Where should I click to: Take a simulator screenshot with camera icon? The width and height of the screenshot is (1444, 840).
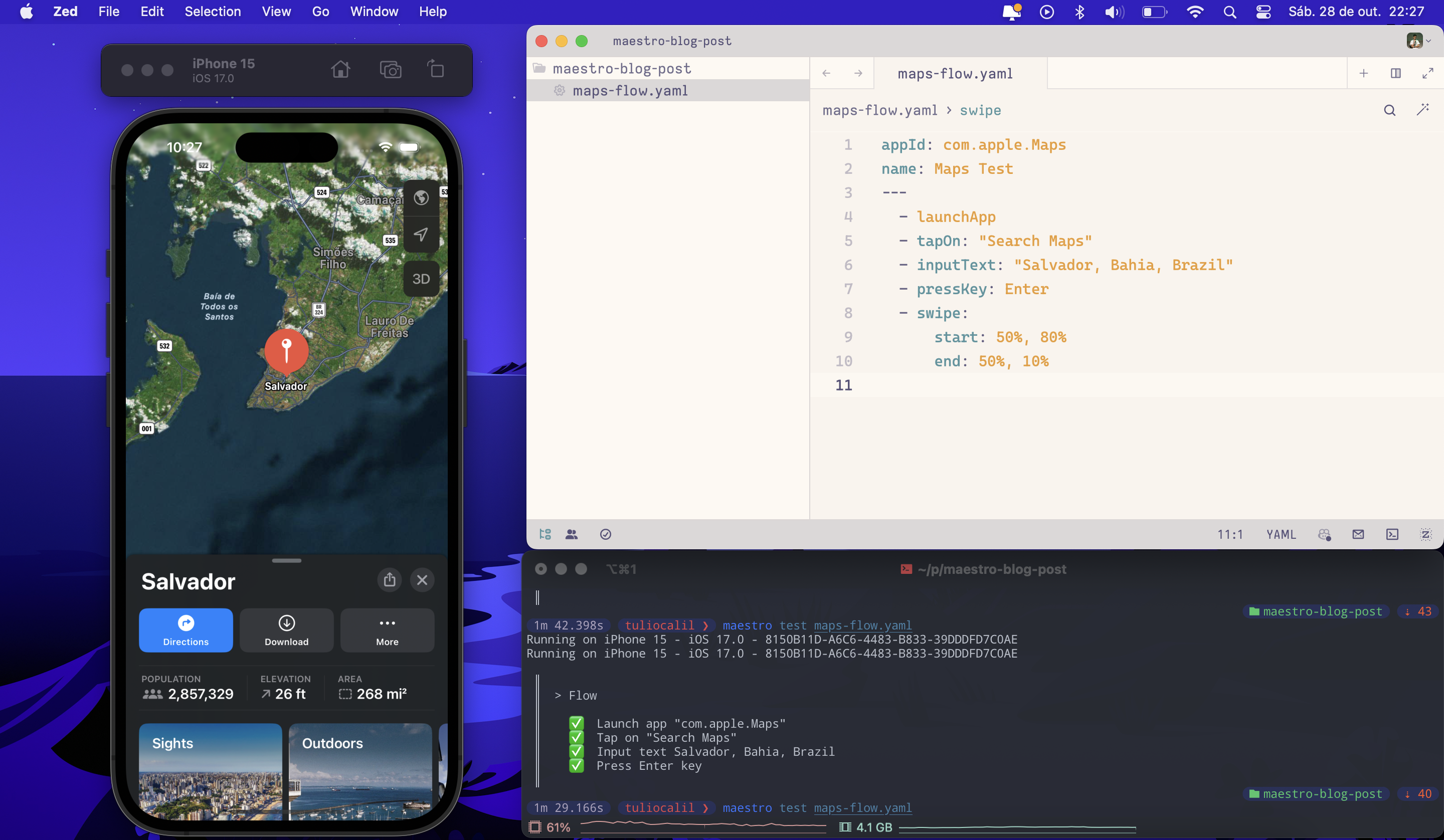[390, 70]
